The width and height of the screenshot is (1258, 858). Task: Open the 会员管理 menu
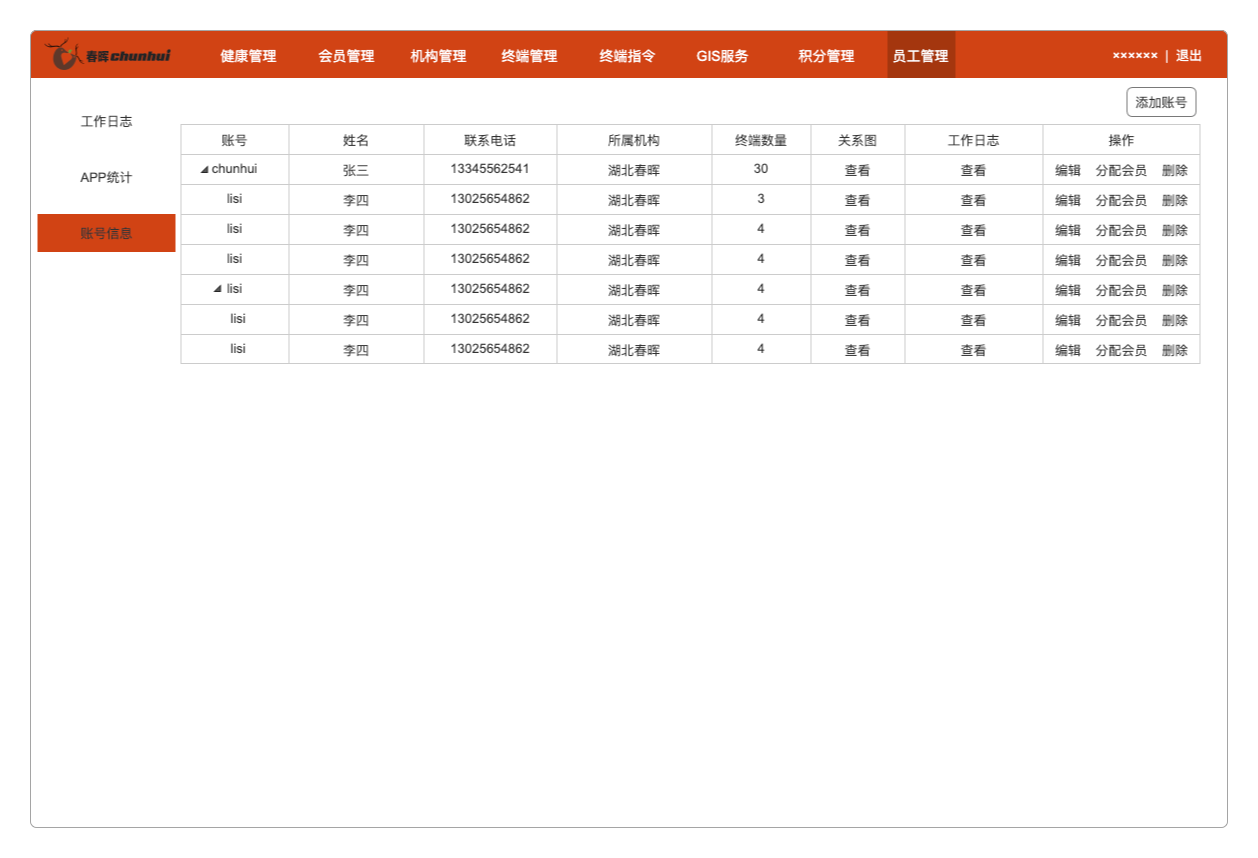[x=346, y=56]
